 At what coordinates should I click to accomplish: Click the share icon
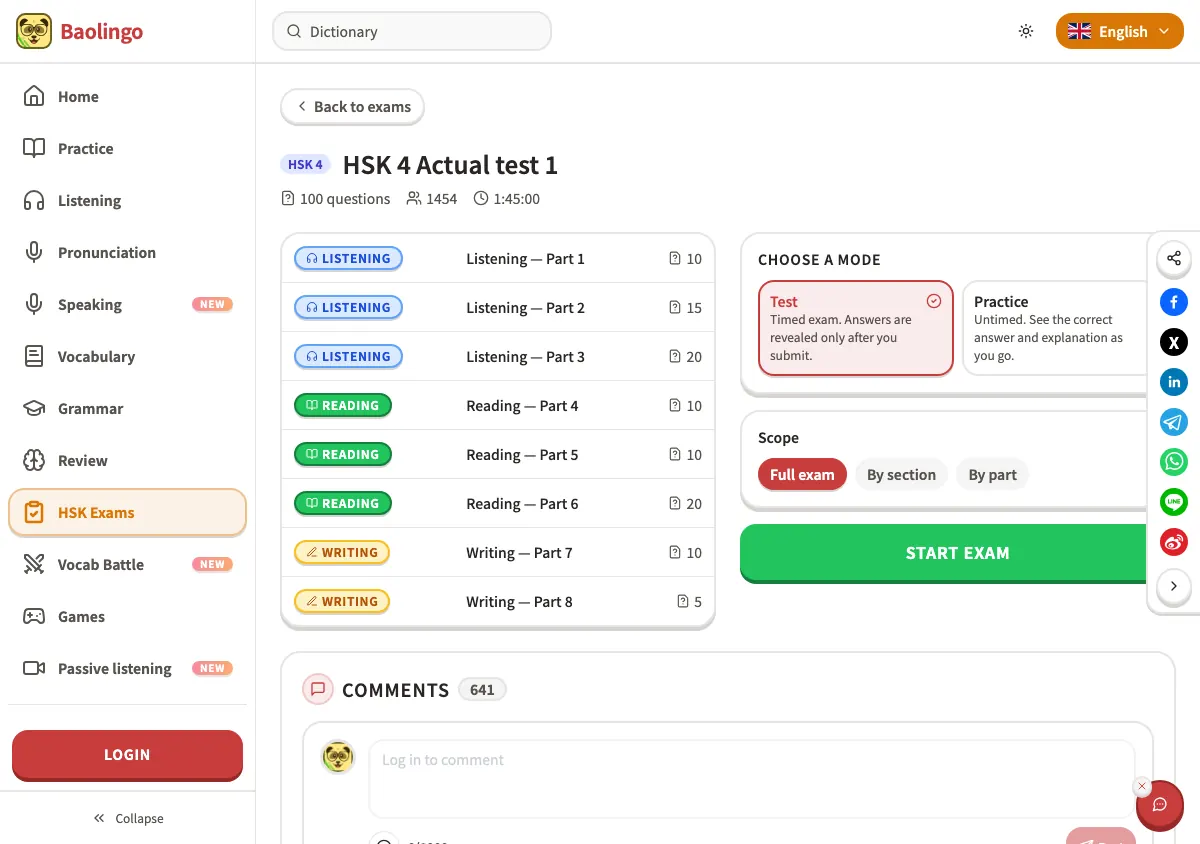point(1174,258)
